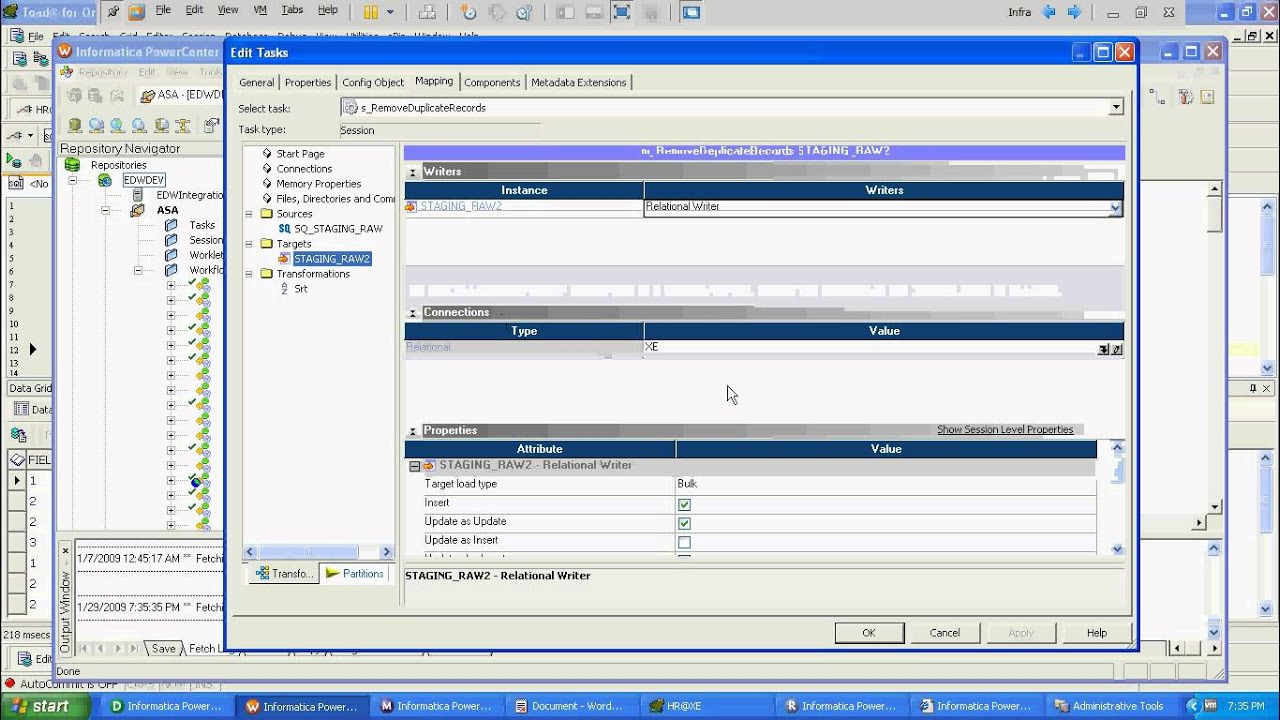This screenshot has width=1280, height=720.
Task: Click the Transformations folder icon
Action: [266, 274]
